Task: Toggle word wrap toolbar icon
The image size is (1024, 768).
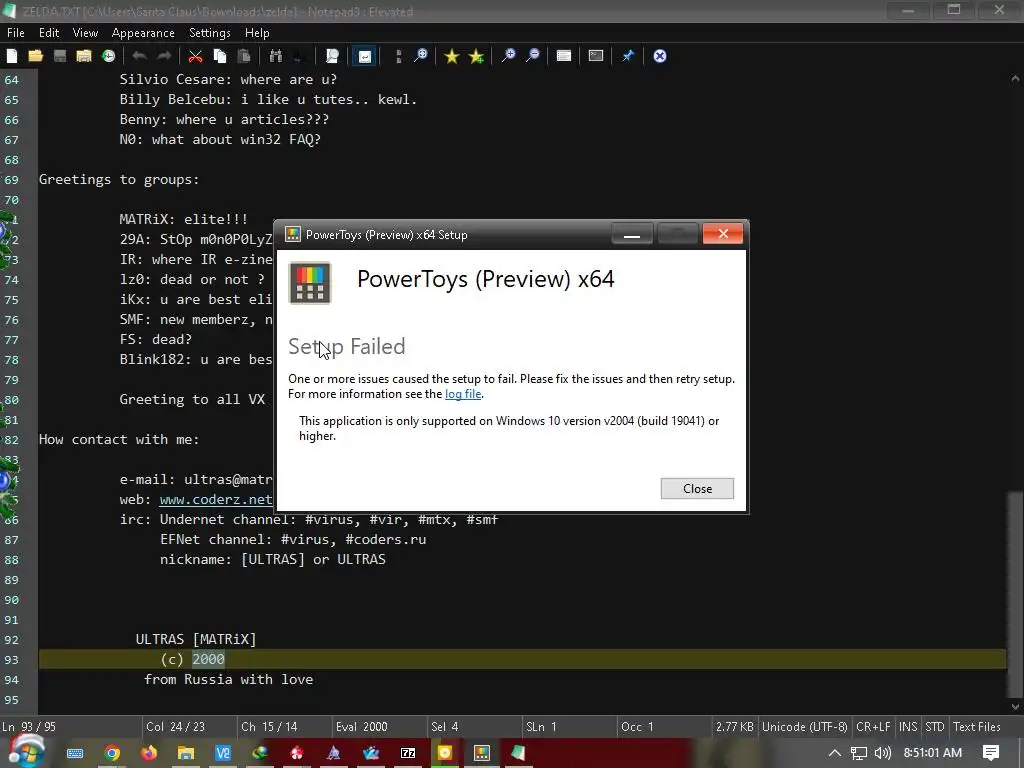Action: [364, 56]
